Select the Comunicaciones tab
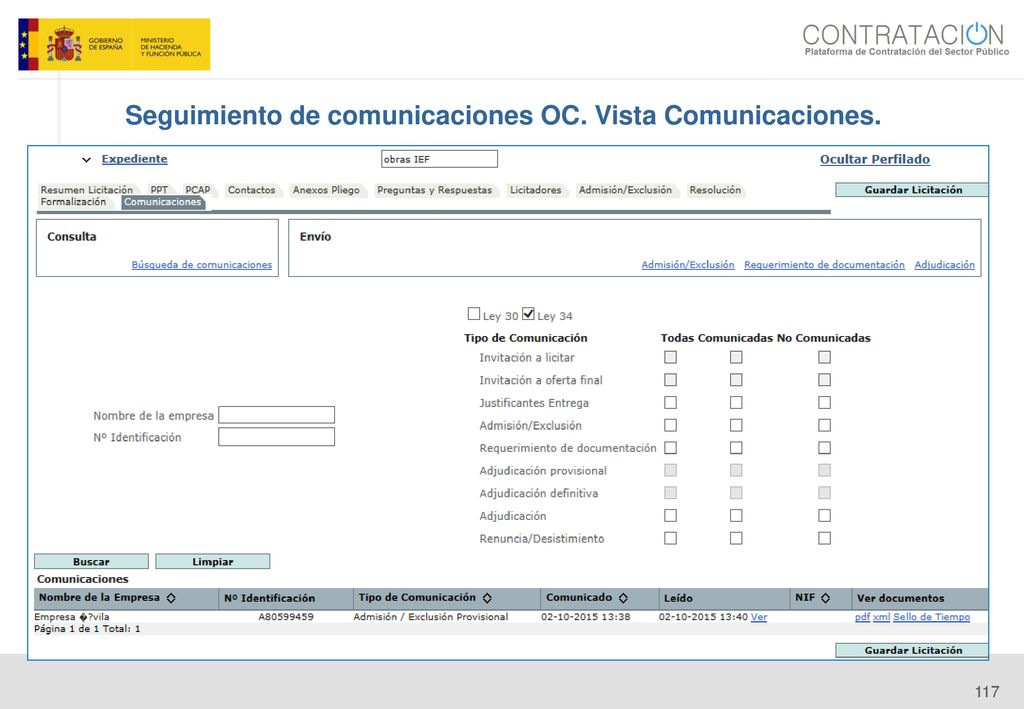Viewport: 1024px width, 709px height. pyautogui.click(x=163, y=202)
